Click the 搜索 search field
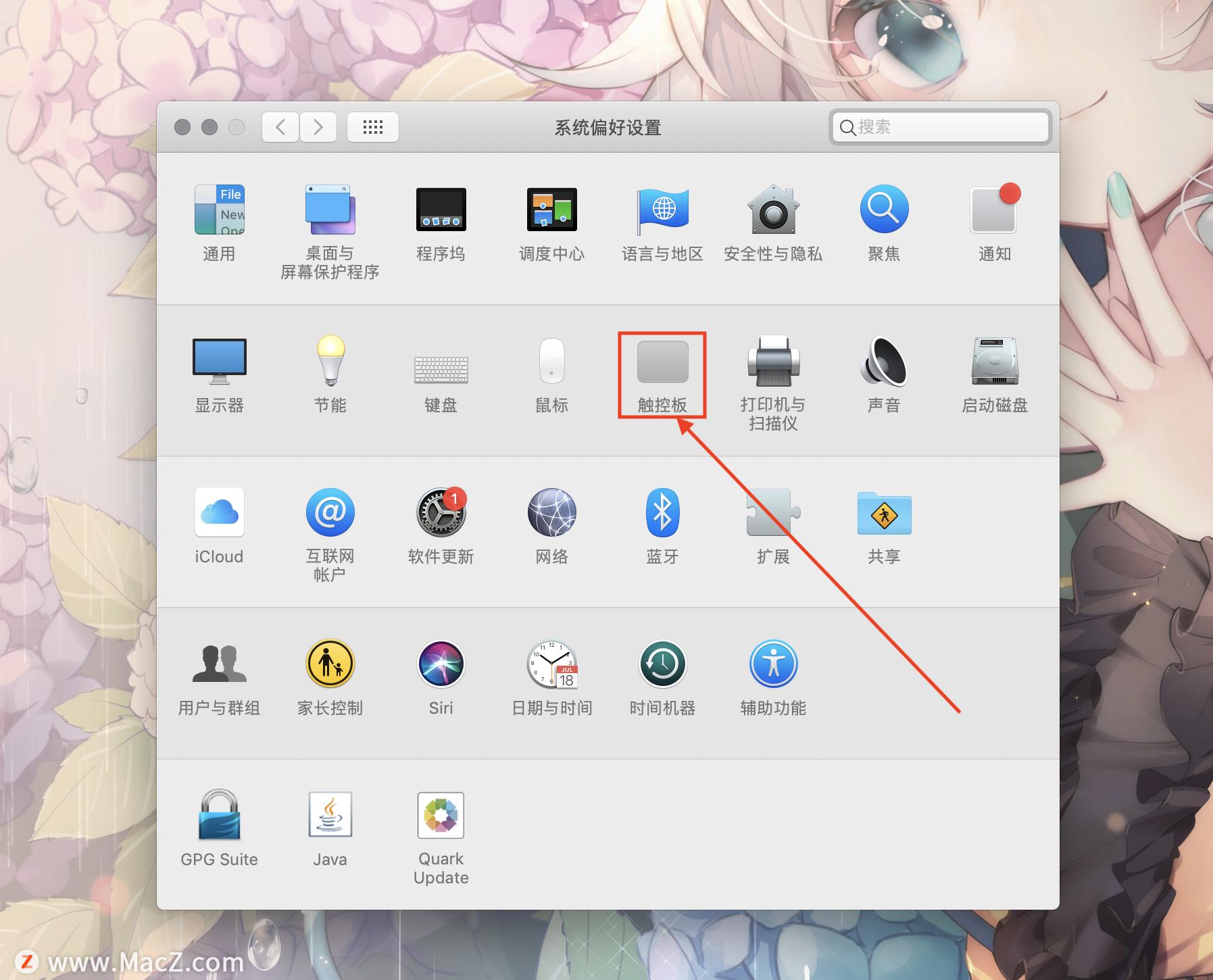1213x980 pixels. click(x=940, y=127)
